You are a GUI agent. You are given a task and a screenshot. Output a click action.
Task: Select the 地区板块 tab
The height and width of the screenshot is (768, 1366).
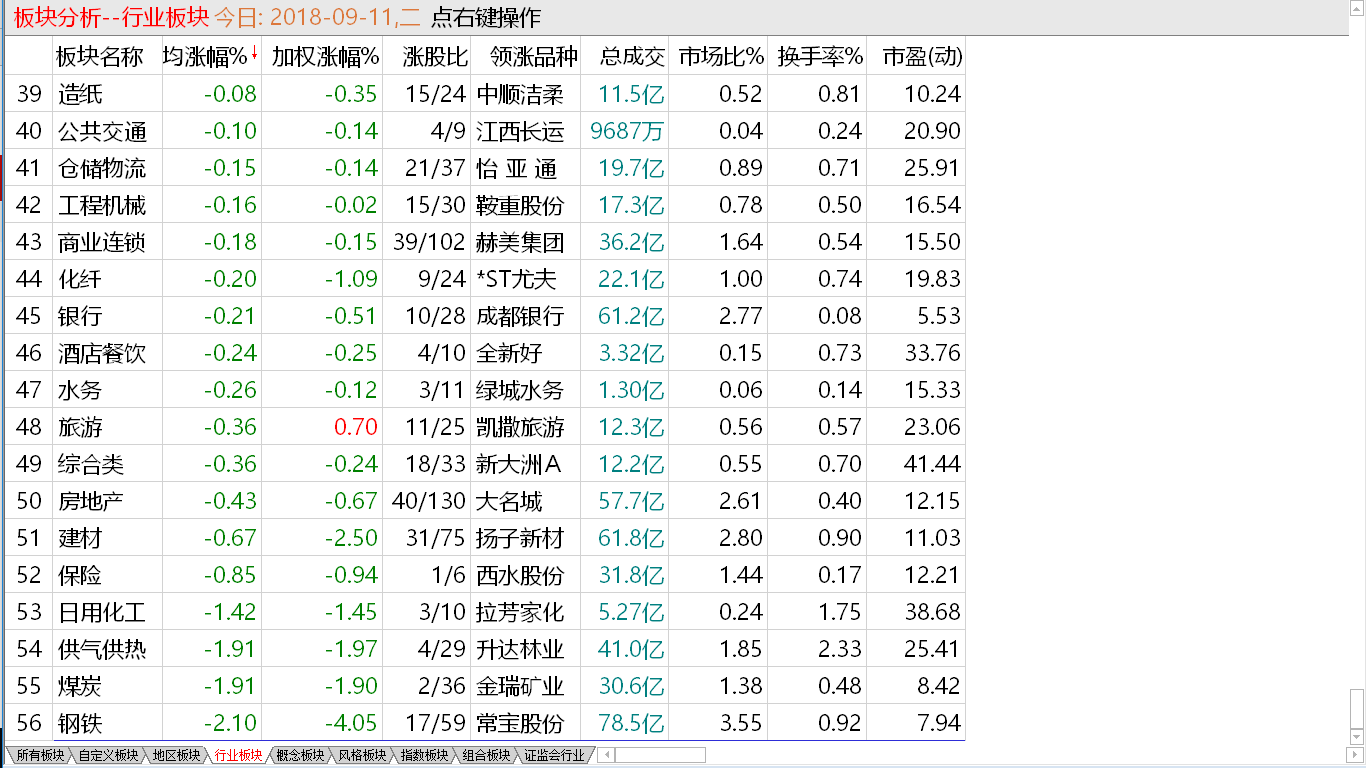176,755
